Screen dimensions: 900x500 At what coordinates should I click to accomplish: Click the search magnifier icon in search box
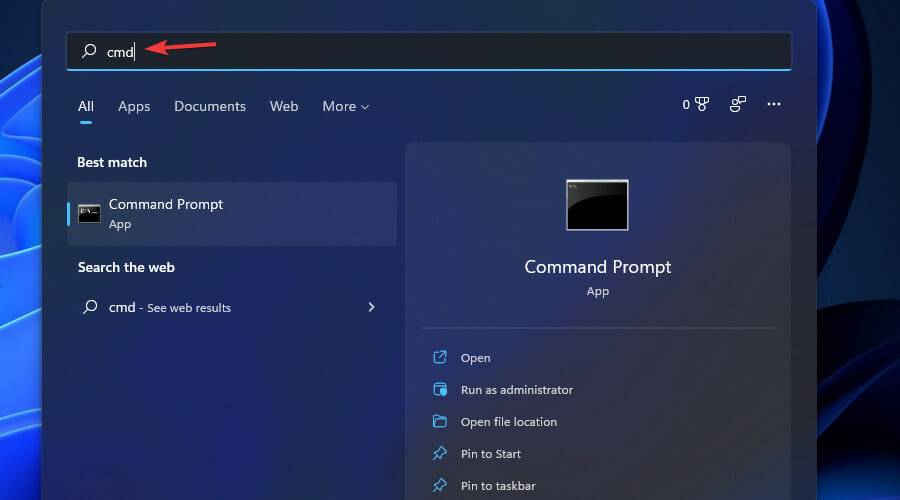[89, 51]
